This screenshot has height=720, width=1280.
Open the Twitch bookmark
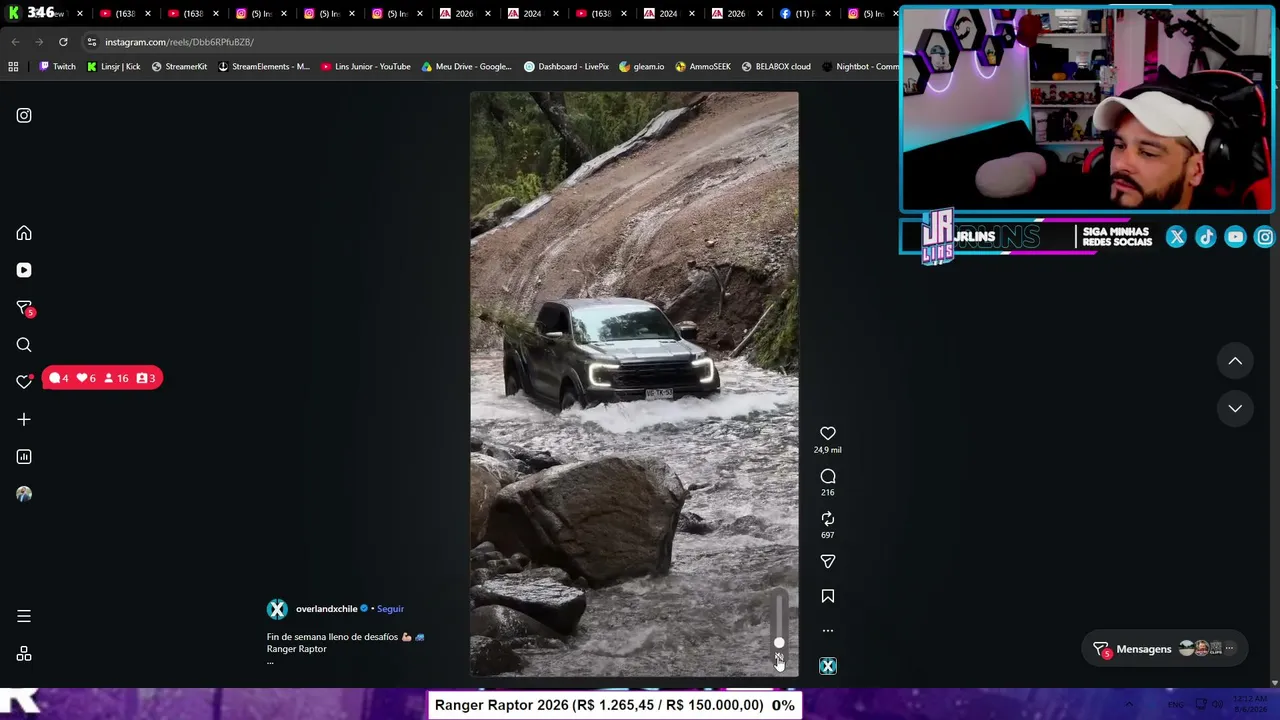[57, 67]
